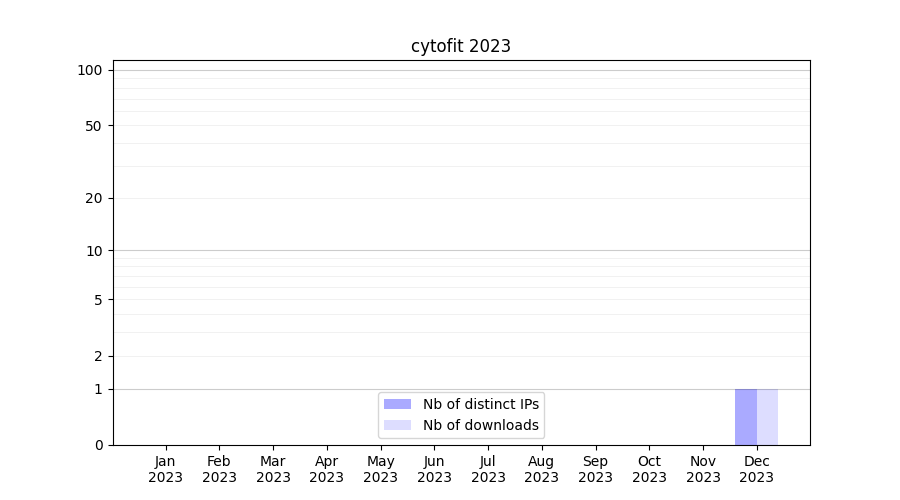This screenshot has width=900, height=500.
Task: Click the 'Dec 2023' x-axis label
Action: pos(757,469)
